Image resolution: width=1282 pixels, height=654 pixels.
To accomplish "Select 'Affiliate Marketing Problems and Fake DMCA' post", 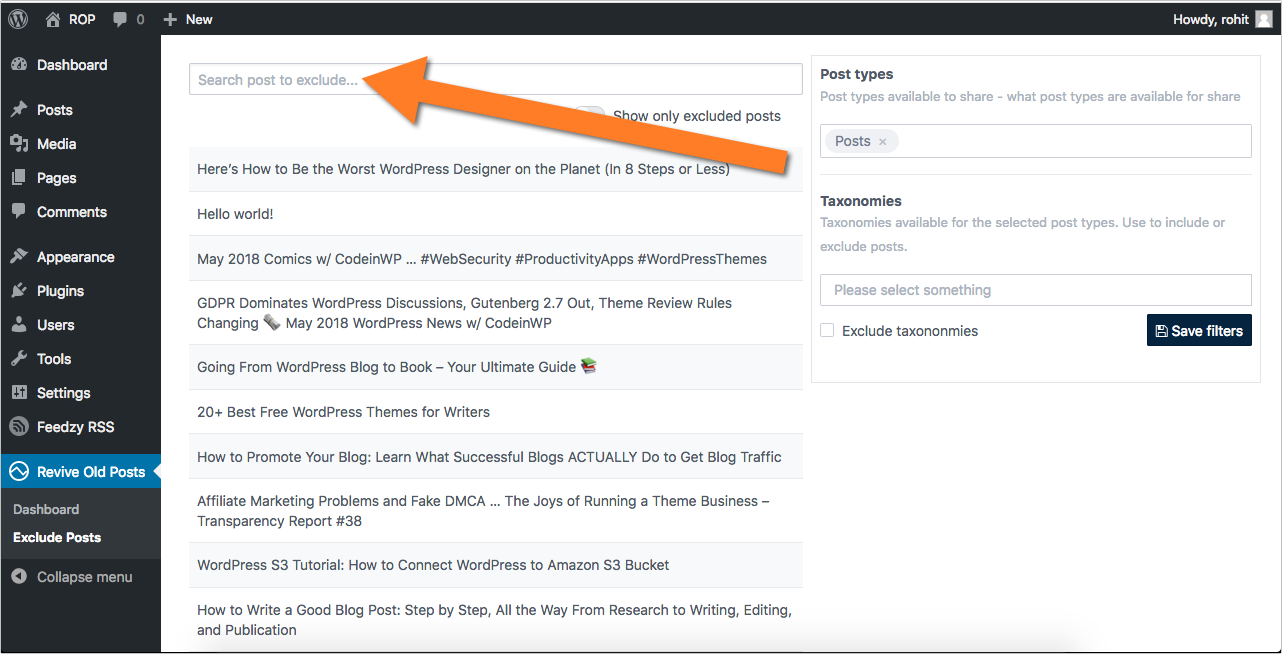I will [496, 511].
